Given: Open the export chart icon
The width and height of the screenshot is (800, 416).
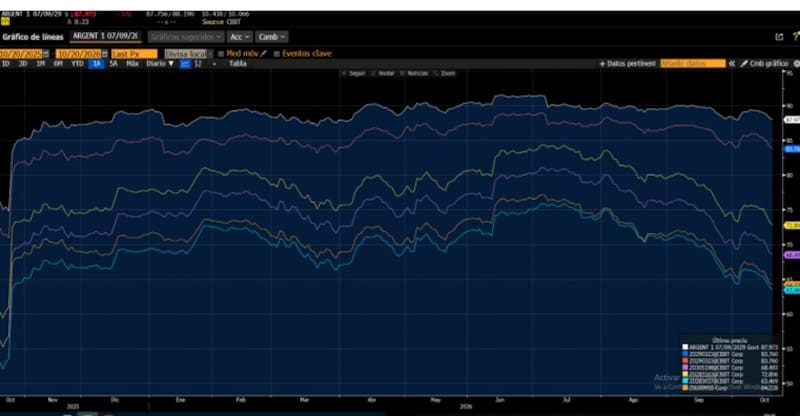Looking at the screenshot, I should pyautogui.click(x=779, y=37).
